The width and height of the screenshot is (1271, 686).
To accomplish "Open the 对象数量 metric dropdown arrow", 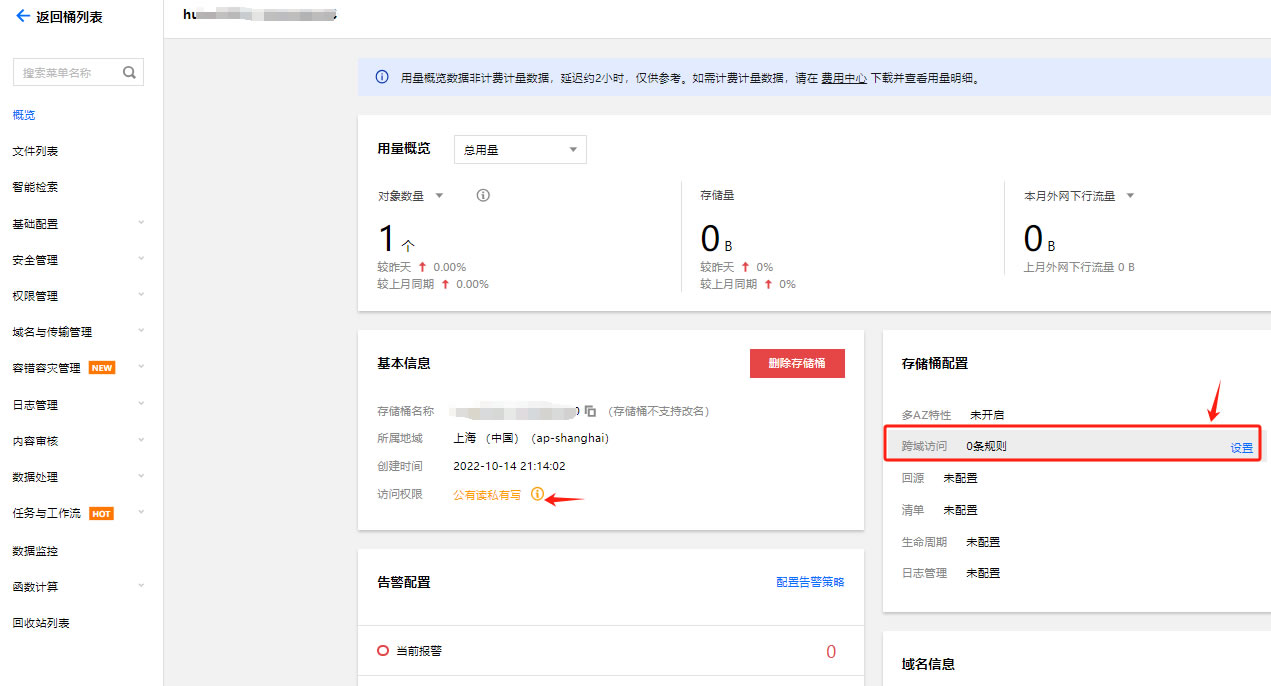I will (439, 196).
